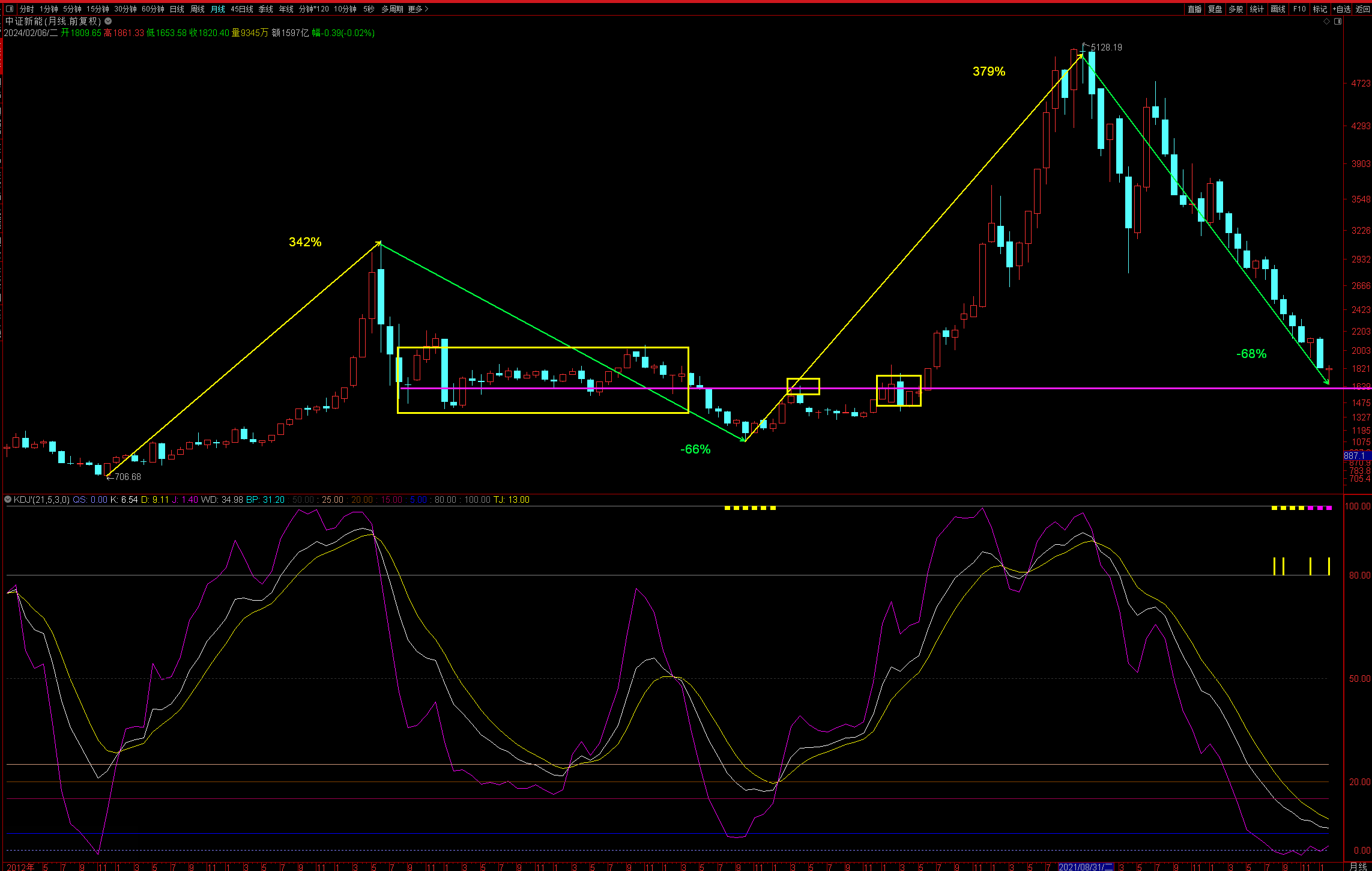
Task: Toggle left sidebar panel icon
Action: [x=10, y=9]
